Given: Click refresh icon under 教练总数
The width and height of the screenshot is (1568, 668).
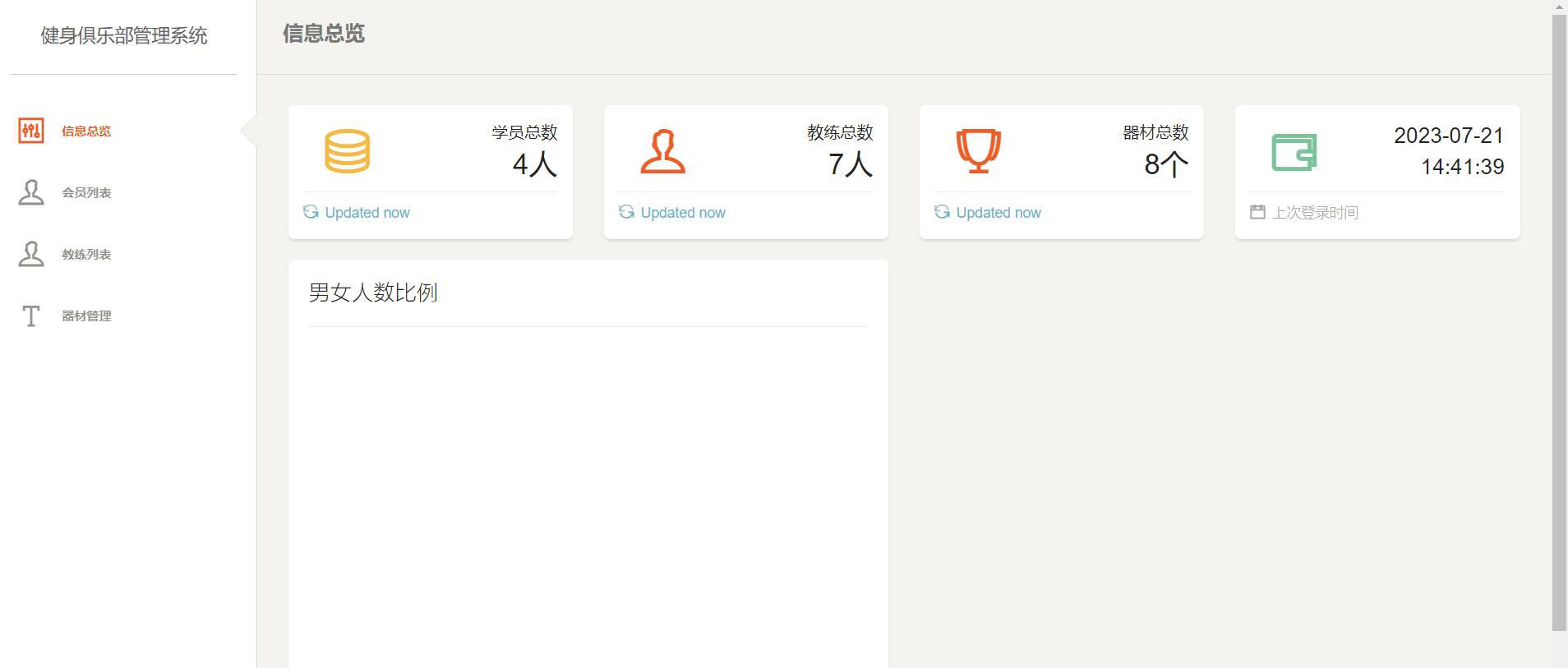Looking at the screenshot, I should point(626,212).
